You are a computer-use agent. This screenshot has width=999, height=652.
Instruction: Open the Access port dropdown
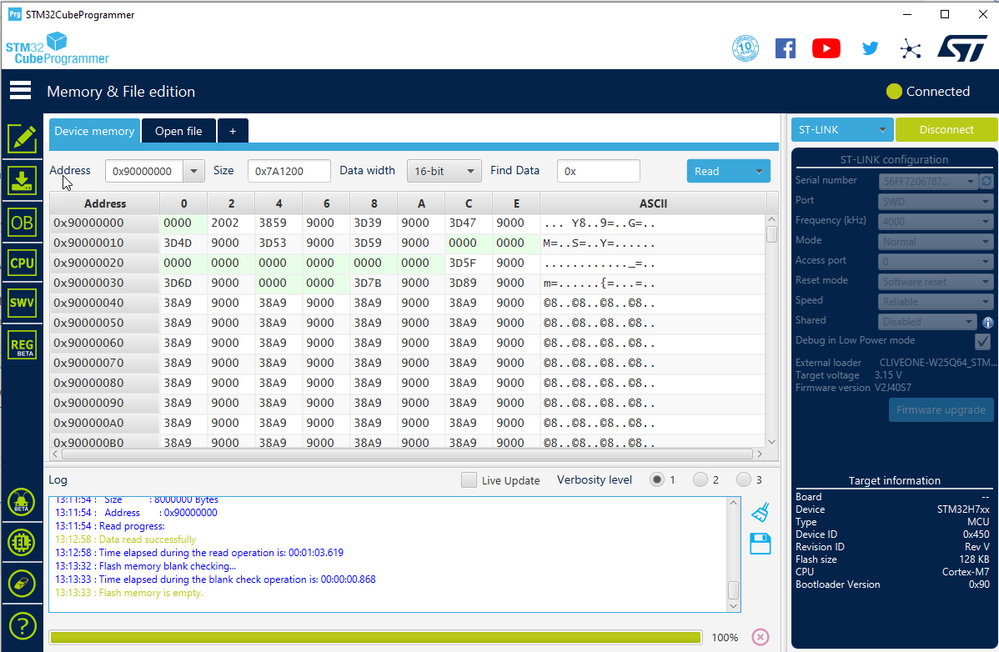pos(935,261)
